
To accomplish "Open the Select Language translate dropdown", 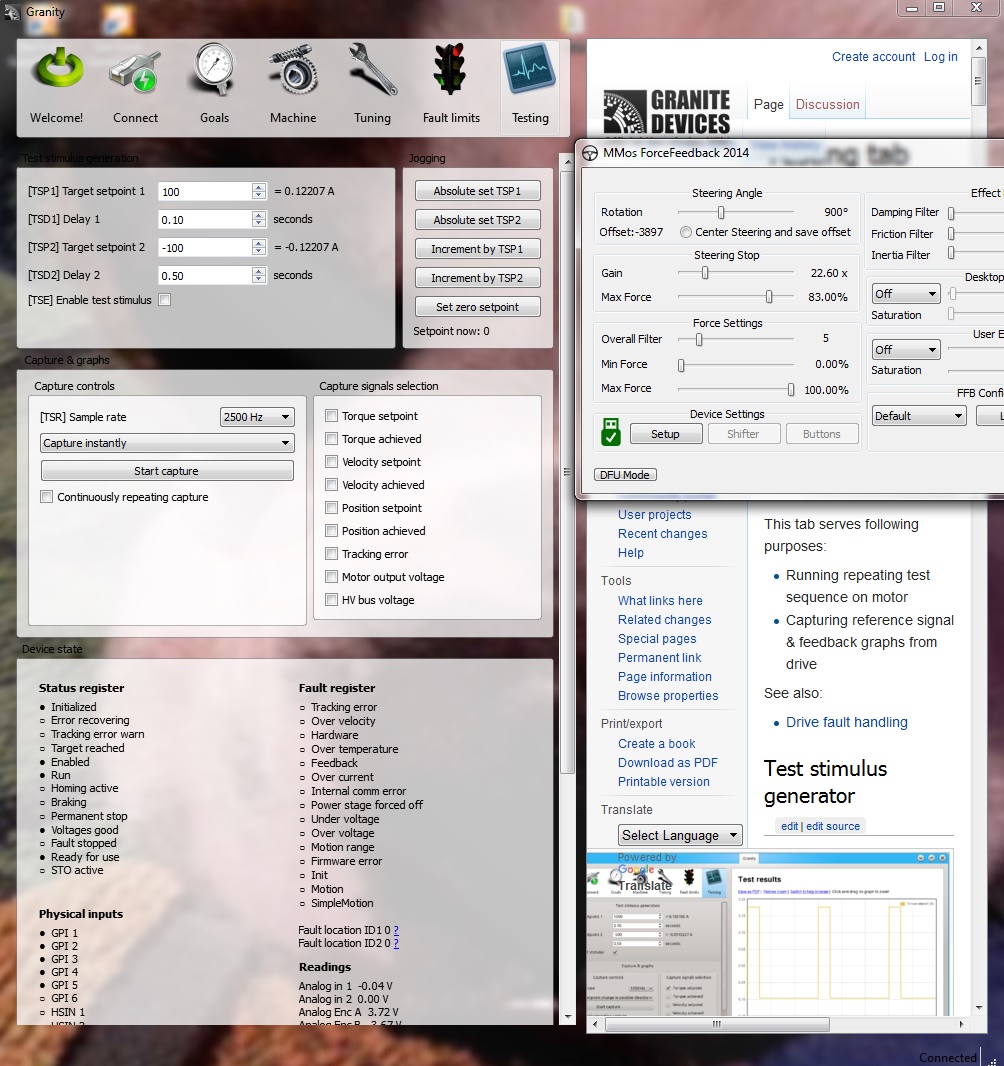I will tap(680, 835).
